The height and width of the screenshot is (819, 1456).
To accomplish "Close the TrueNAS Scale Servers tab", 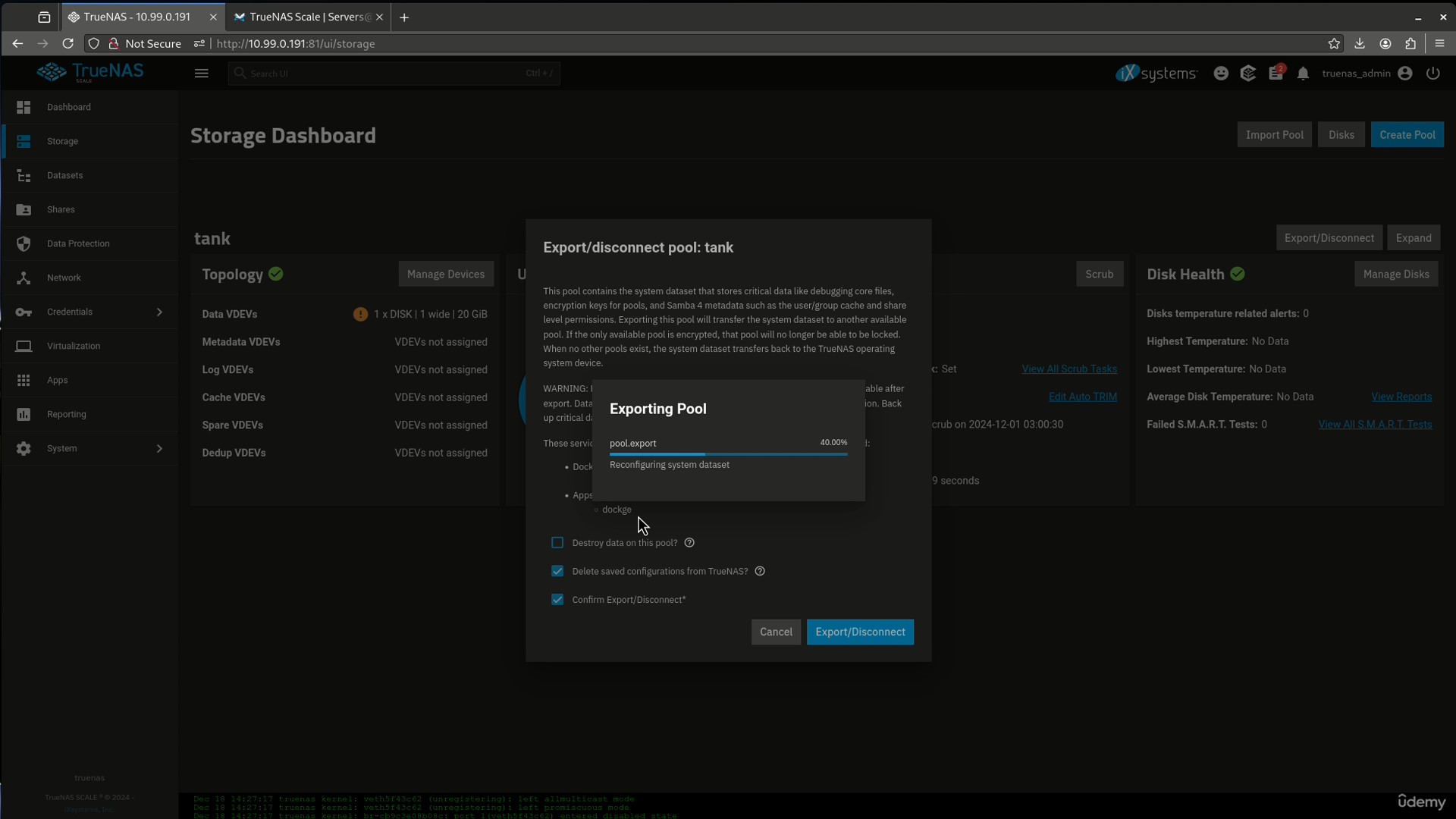I will tap(379, 17).
